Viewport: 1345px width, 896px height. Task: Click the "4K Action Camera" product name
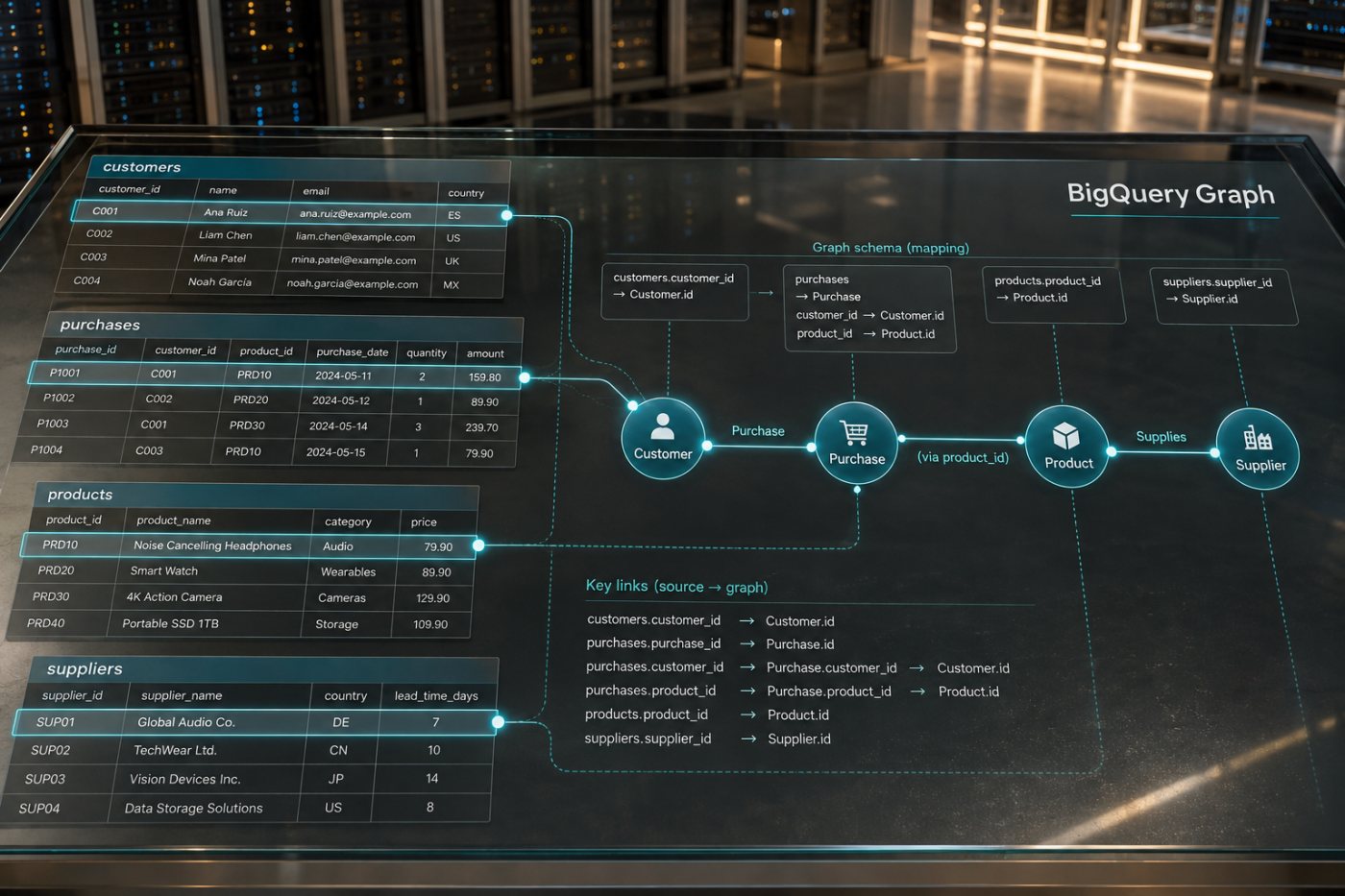point(174,596)
